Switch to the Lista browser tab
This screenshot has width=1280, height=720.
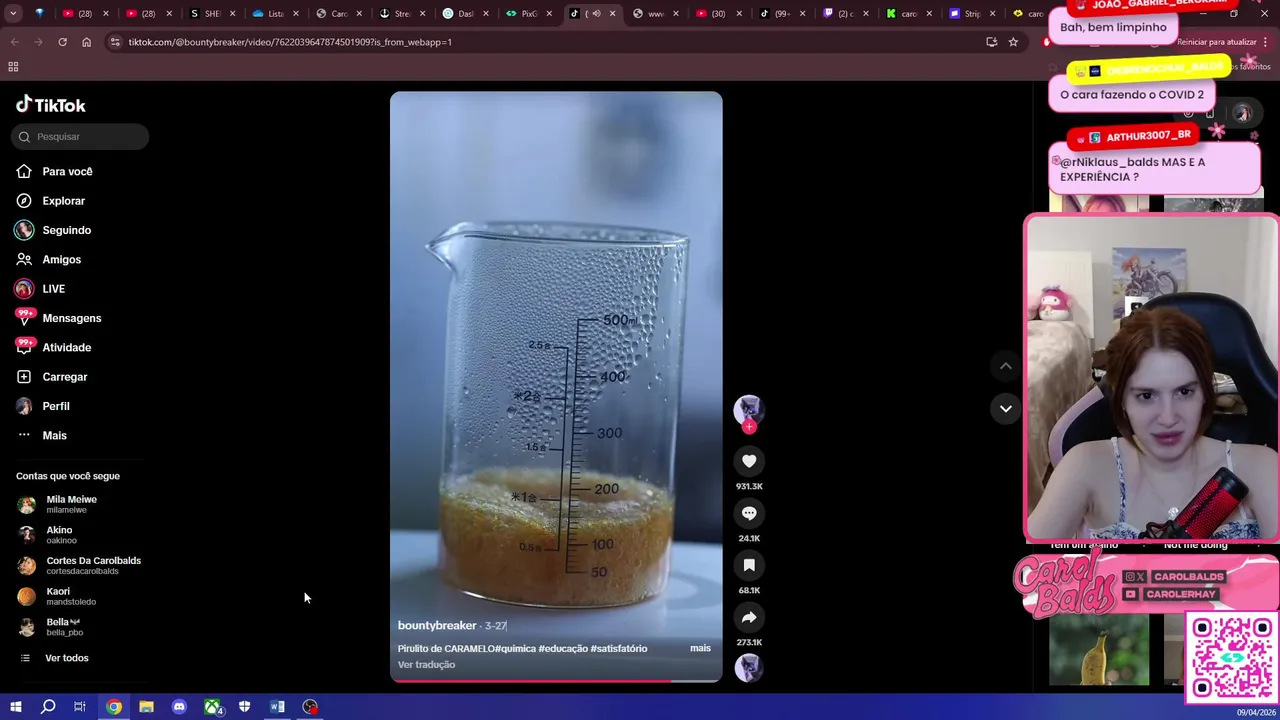click(x=276, y=14)
